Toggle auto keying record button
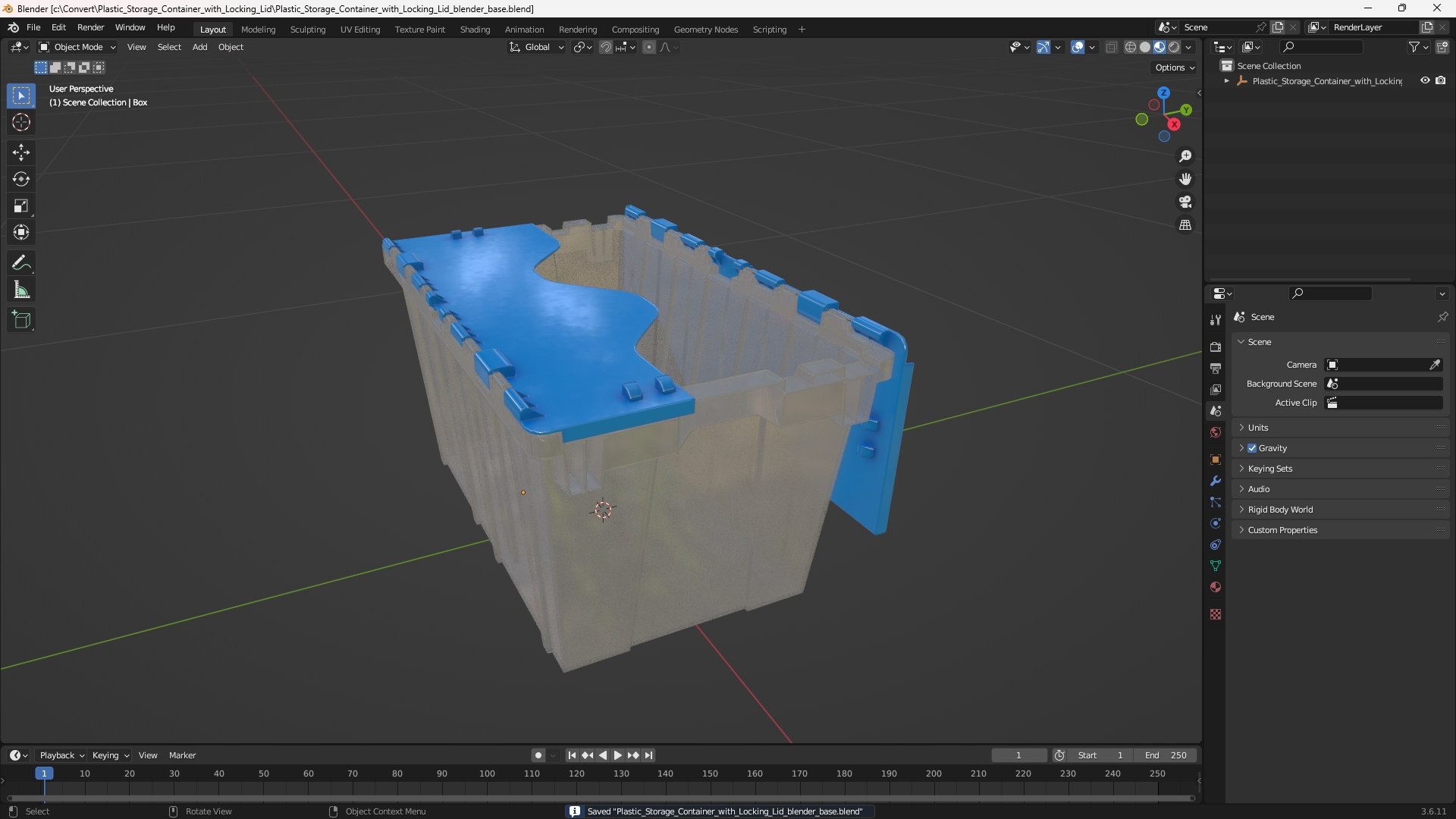The width and height of the screenshot is (1456, 819). (538, 755)
